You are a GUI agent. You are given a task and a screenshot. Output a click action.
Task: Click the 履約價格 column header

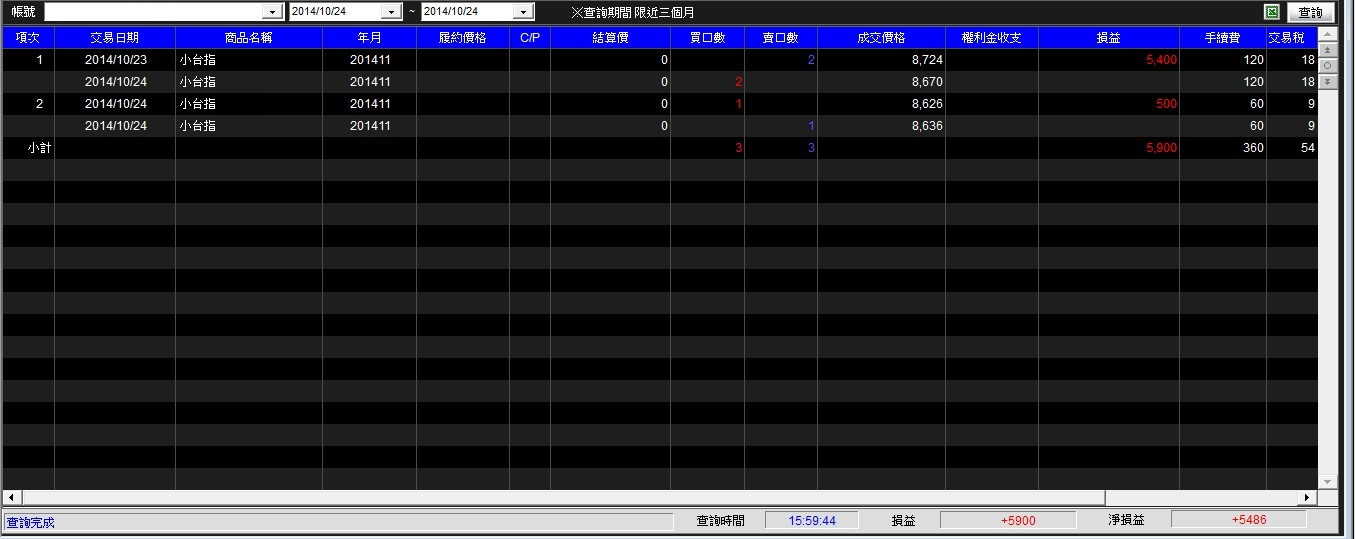tap(463, 38)
